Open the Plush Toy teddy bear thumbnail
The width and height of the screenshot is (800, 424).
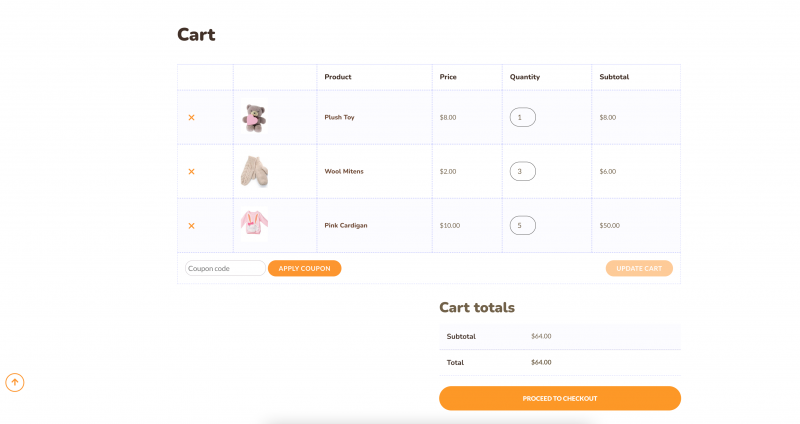coord(254,118)
